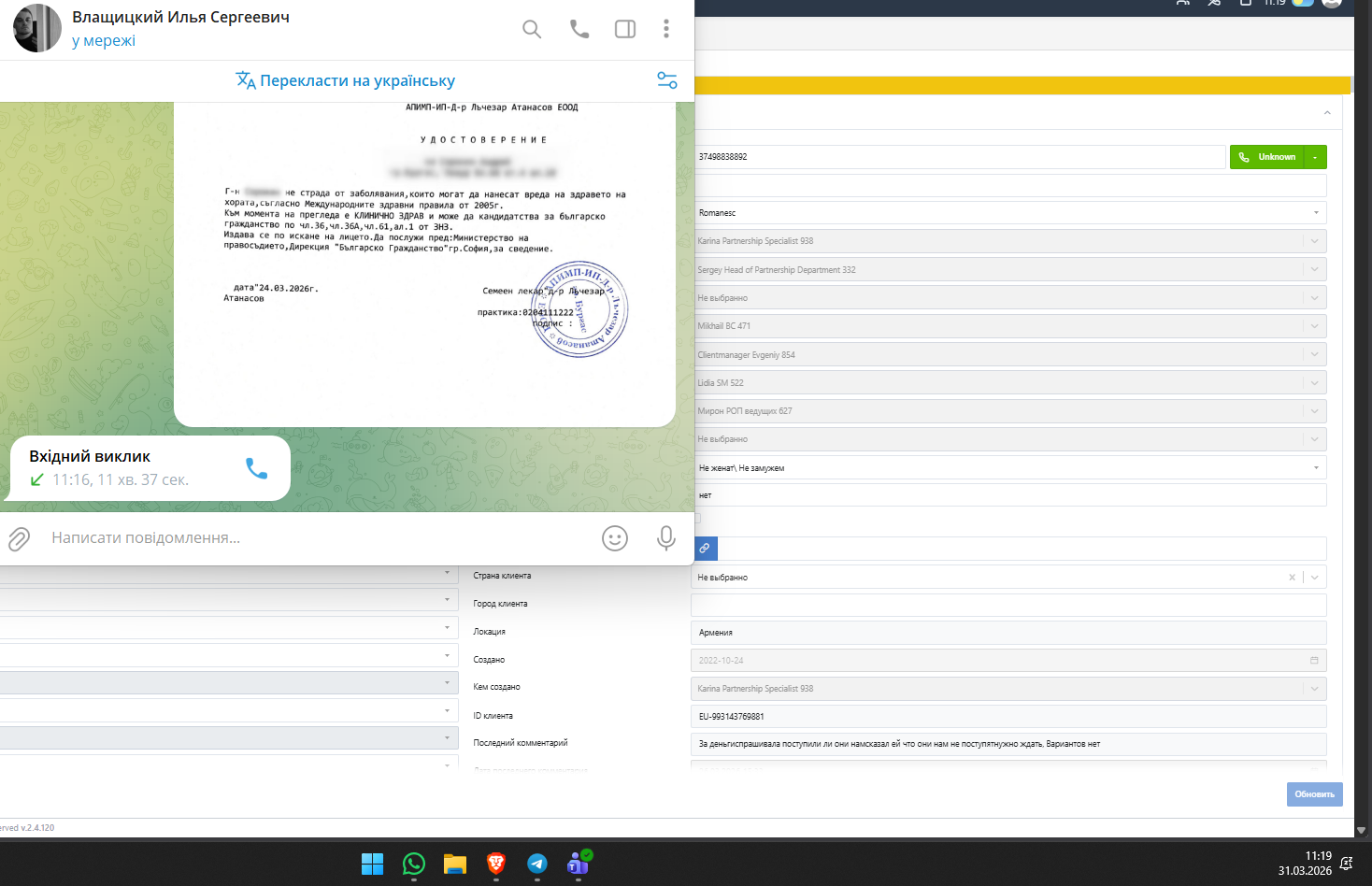Clear the Страна клиента selection with X
Screen dimensions: 1372x886
[x=1293, y=578]
